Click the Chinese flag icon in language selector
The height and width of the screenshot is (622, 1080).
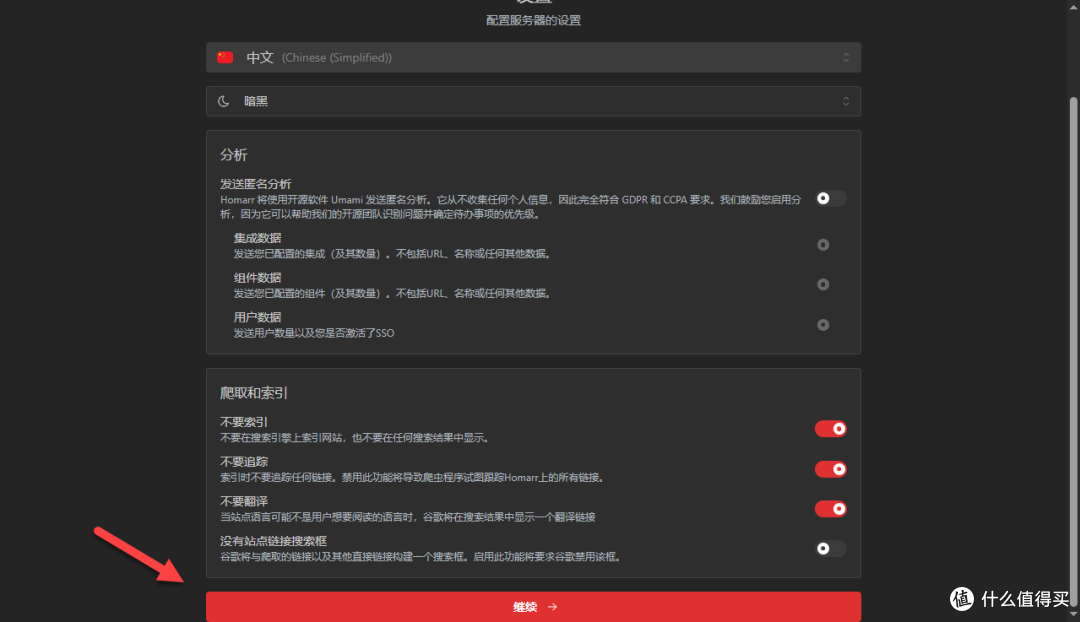tap(225, 57)
